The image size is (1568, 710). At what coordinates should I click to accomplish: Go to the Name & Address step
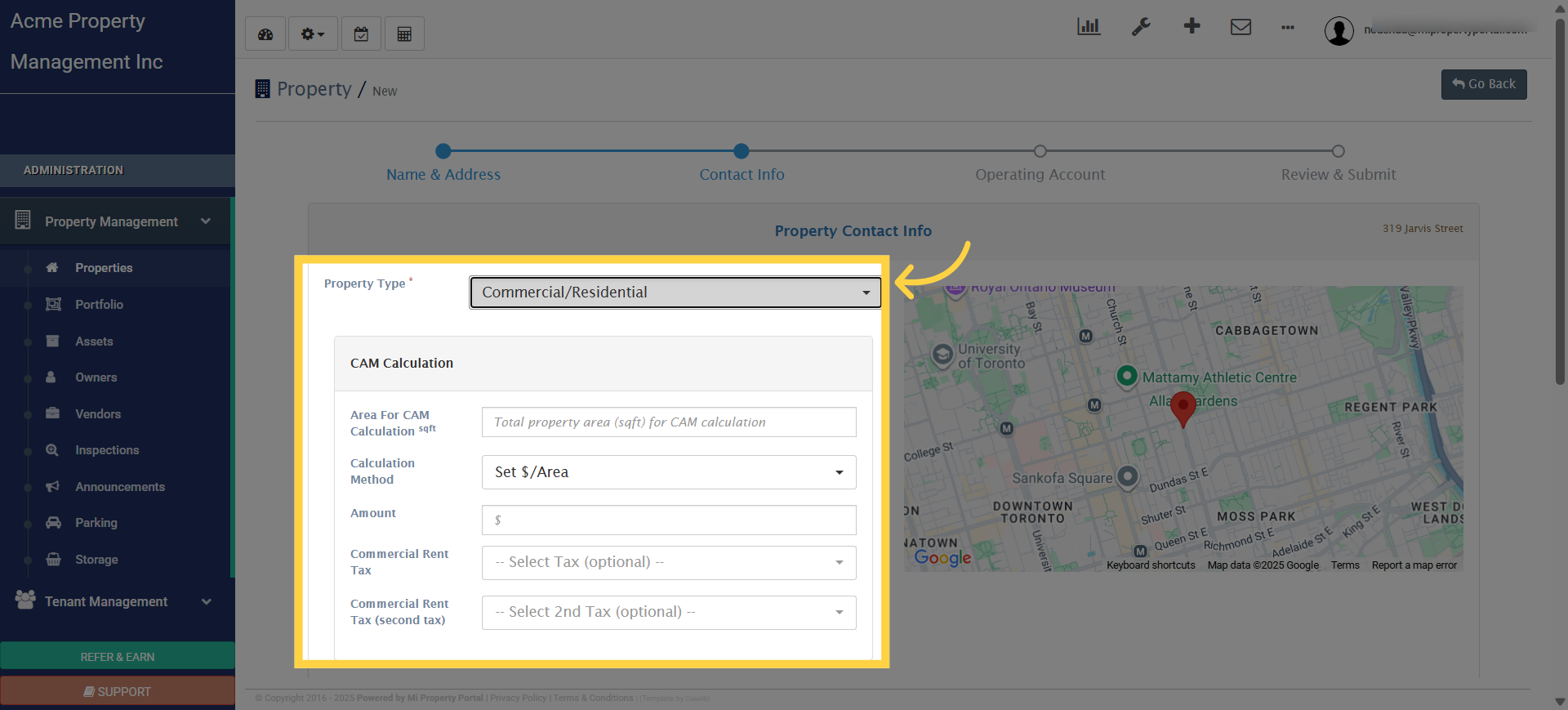[x=443, y=174]
